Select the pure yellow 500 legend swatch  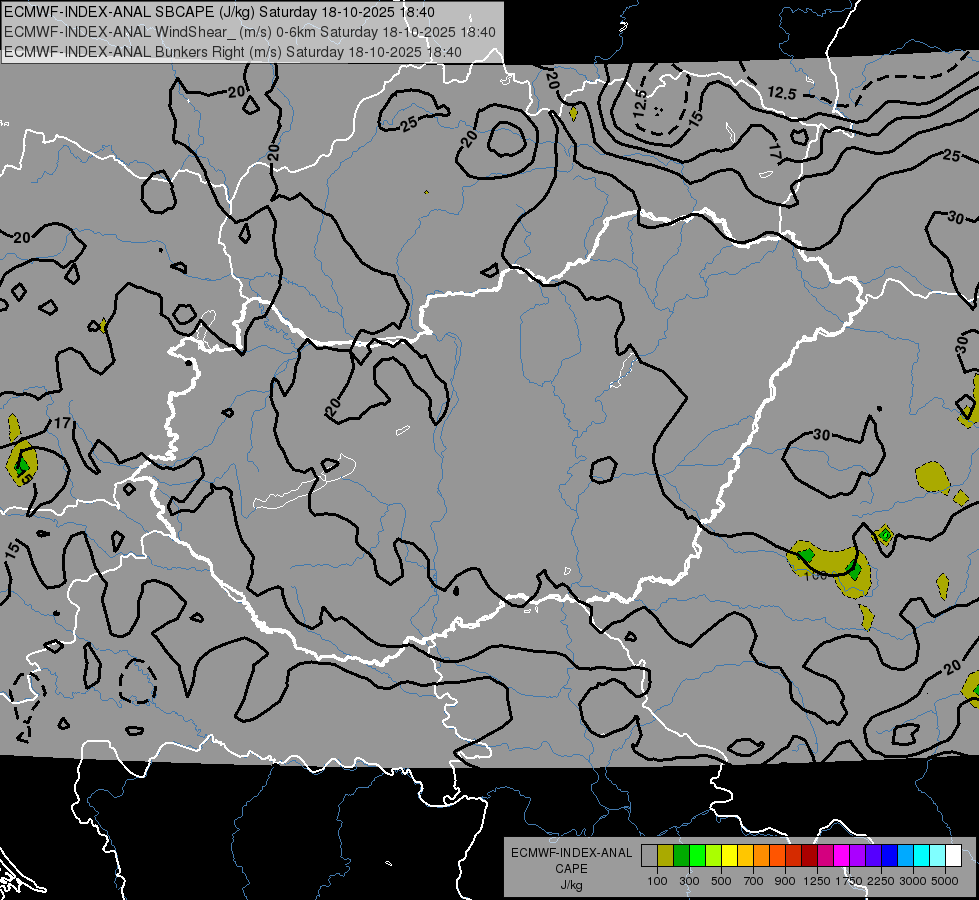tap(729, 855)
